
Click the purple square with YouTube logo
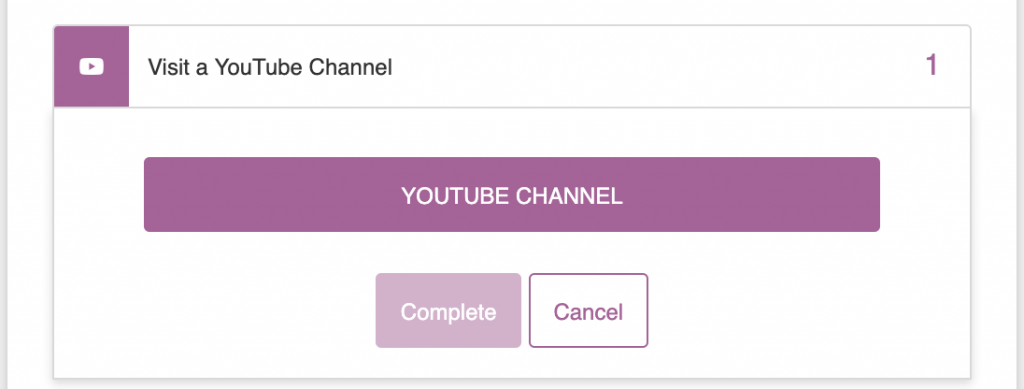coord(91,67)
